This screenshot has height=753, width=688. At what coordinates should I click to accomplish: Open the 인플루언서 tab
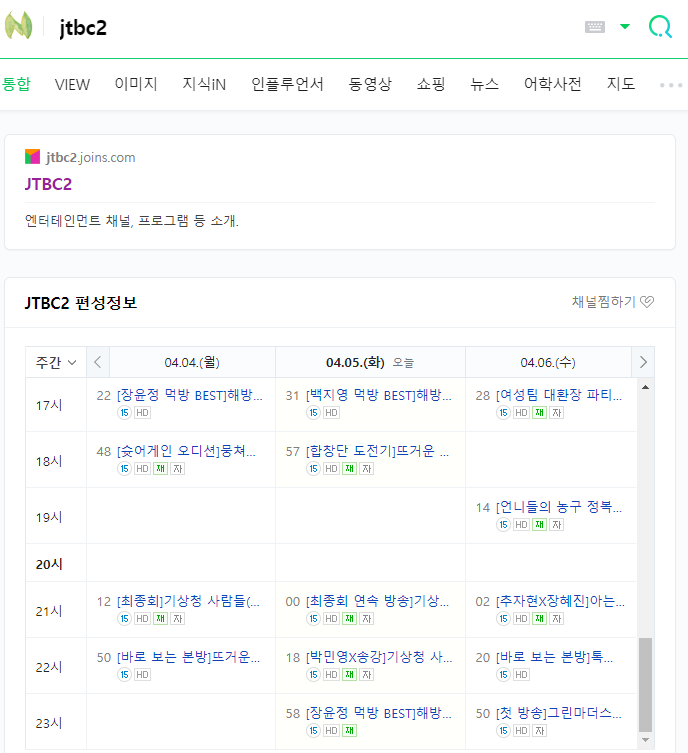tap(288, 84)
